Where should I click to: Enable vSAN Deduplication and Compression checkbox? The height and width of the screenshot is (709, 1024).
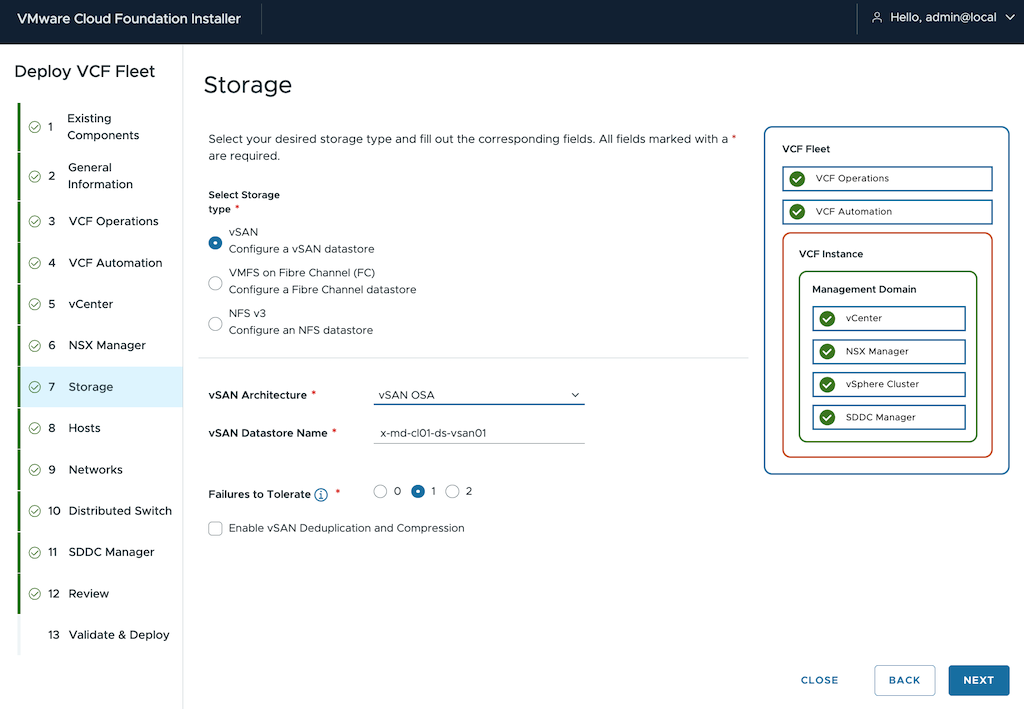pyautogui.click(x=215, y=528)
